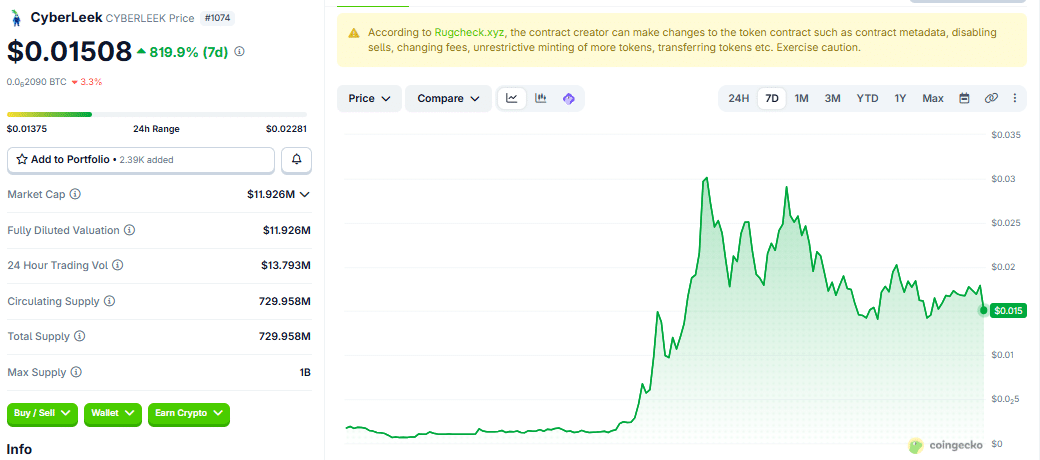Click the $13.793M trading volume value

pyautogui.click(x=286, y=265)
